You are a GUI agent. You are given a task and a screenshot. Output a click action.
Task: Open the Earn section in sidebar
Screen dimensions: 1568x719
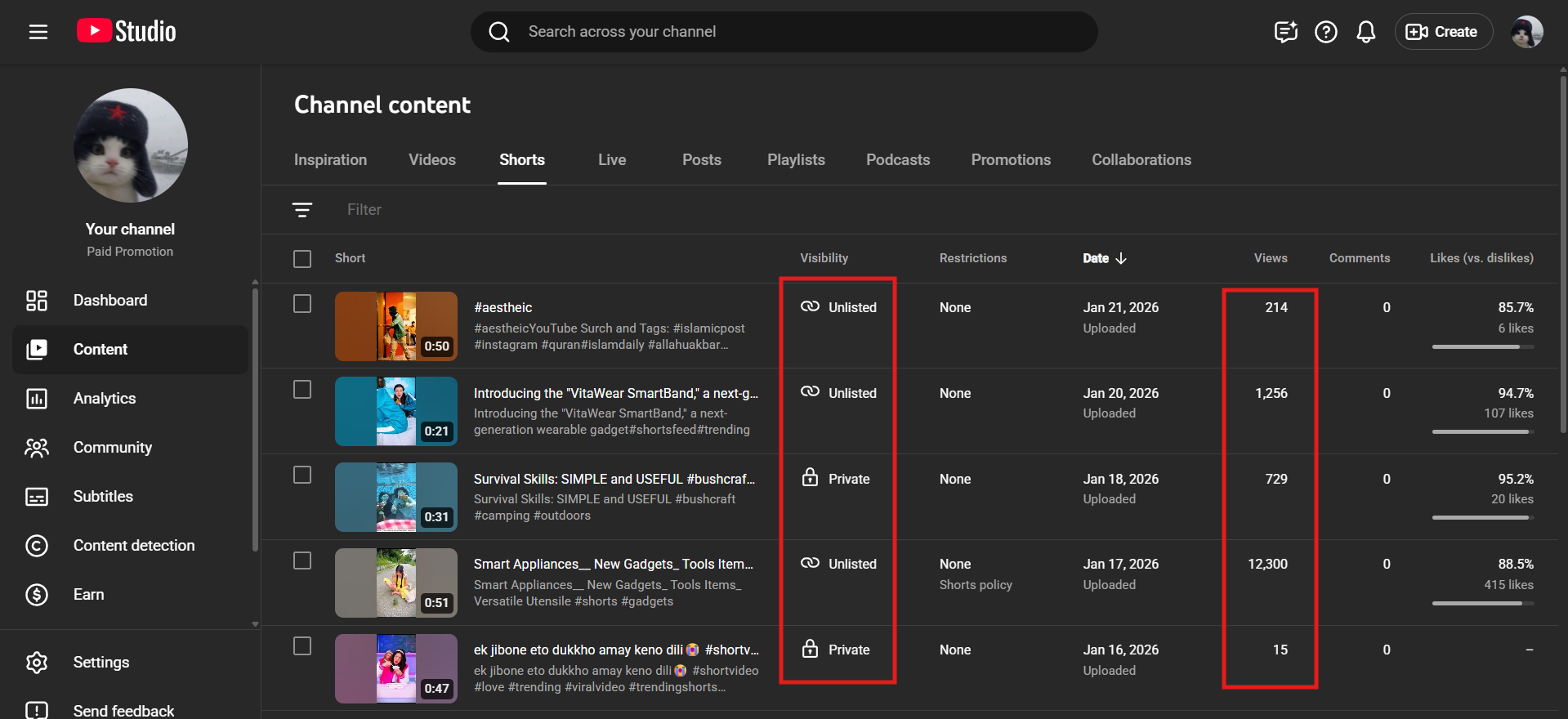pos(88,595)
